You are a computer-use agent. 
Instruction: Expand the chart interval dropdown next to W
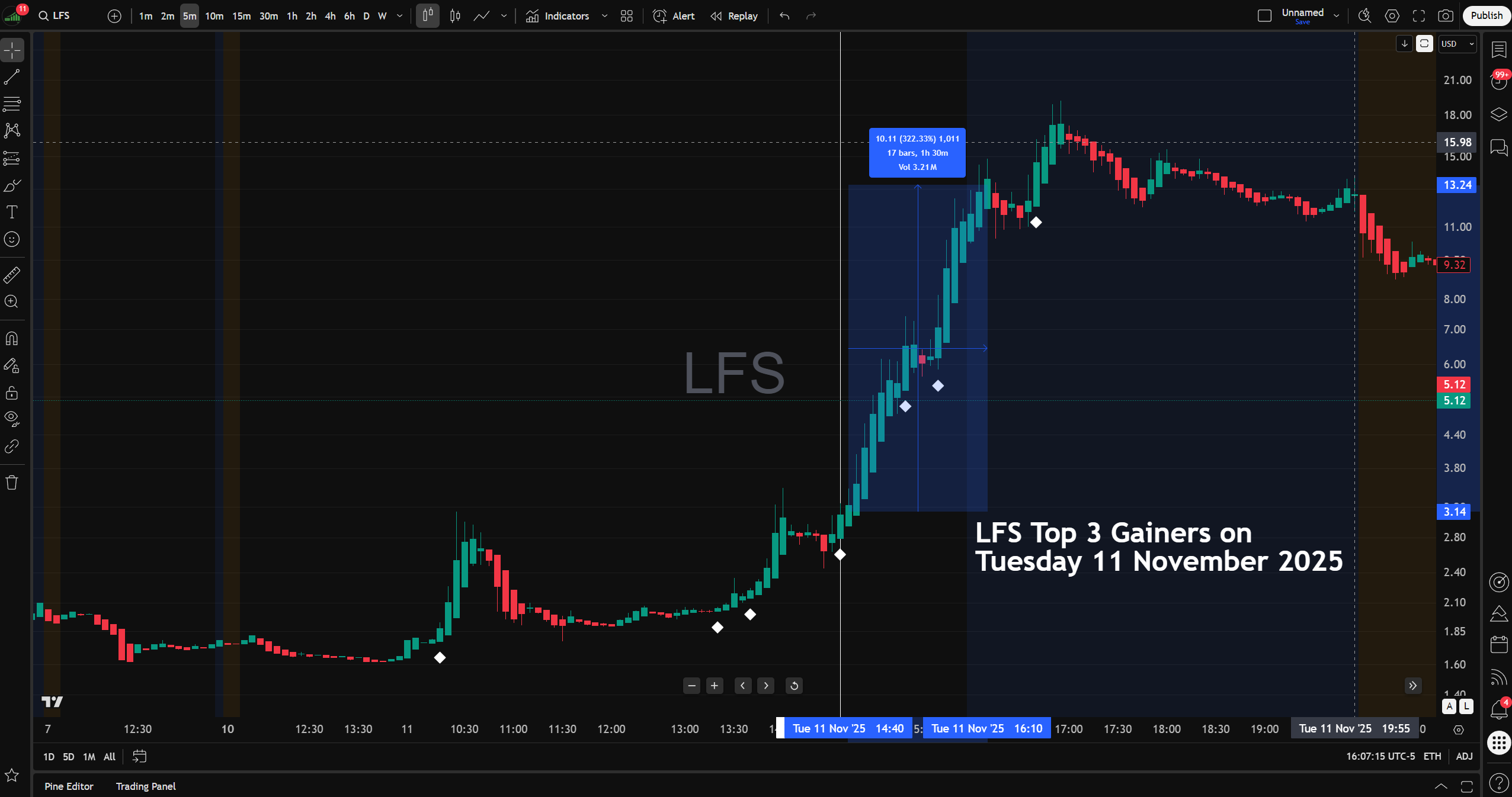click(399, 16)
